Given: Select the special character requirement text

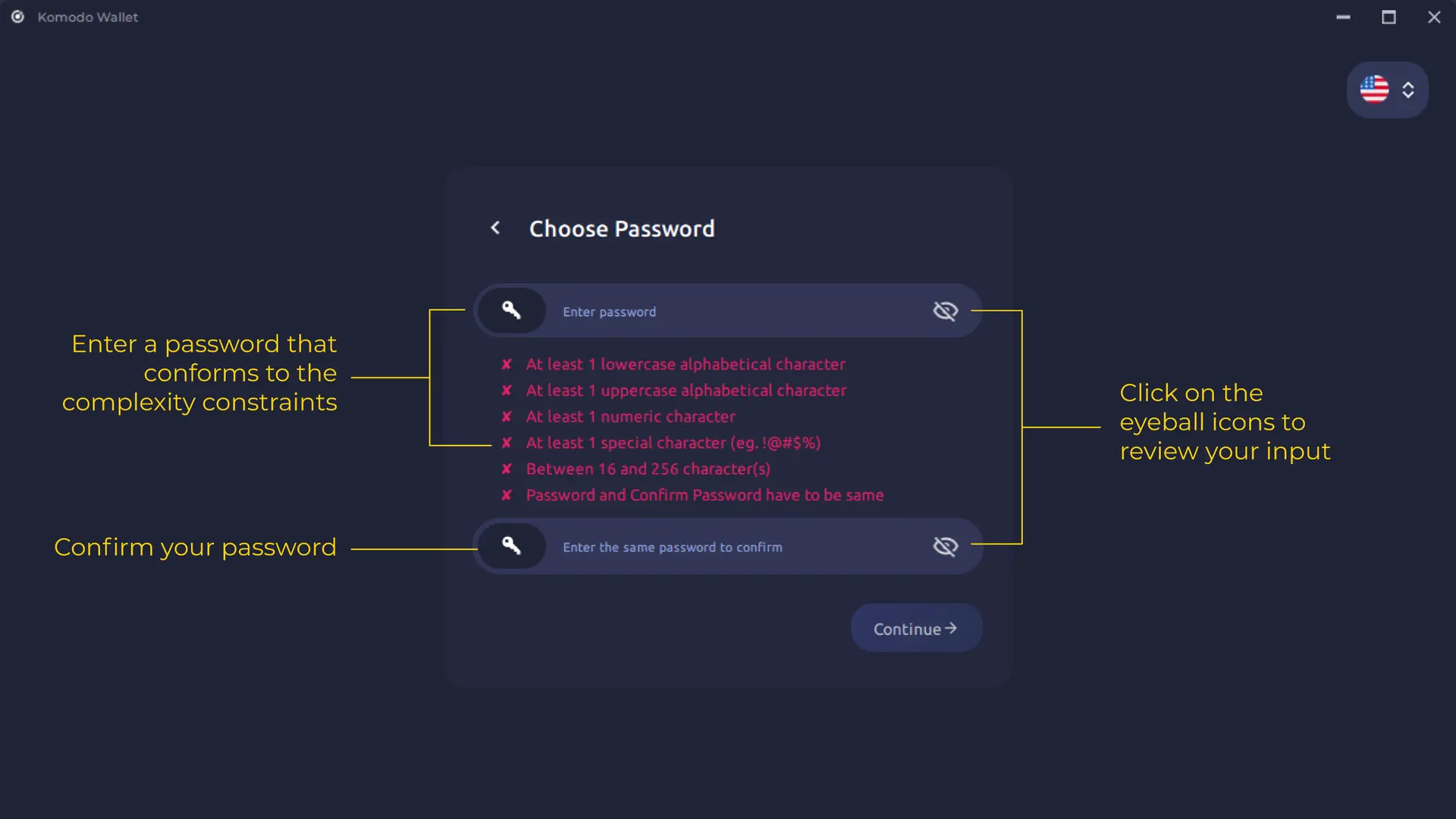Looking at the screenshot, I should (673, 443).
